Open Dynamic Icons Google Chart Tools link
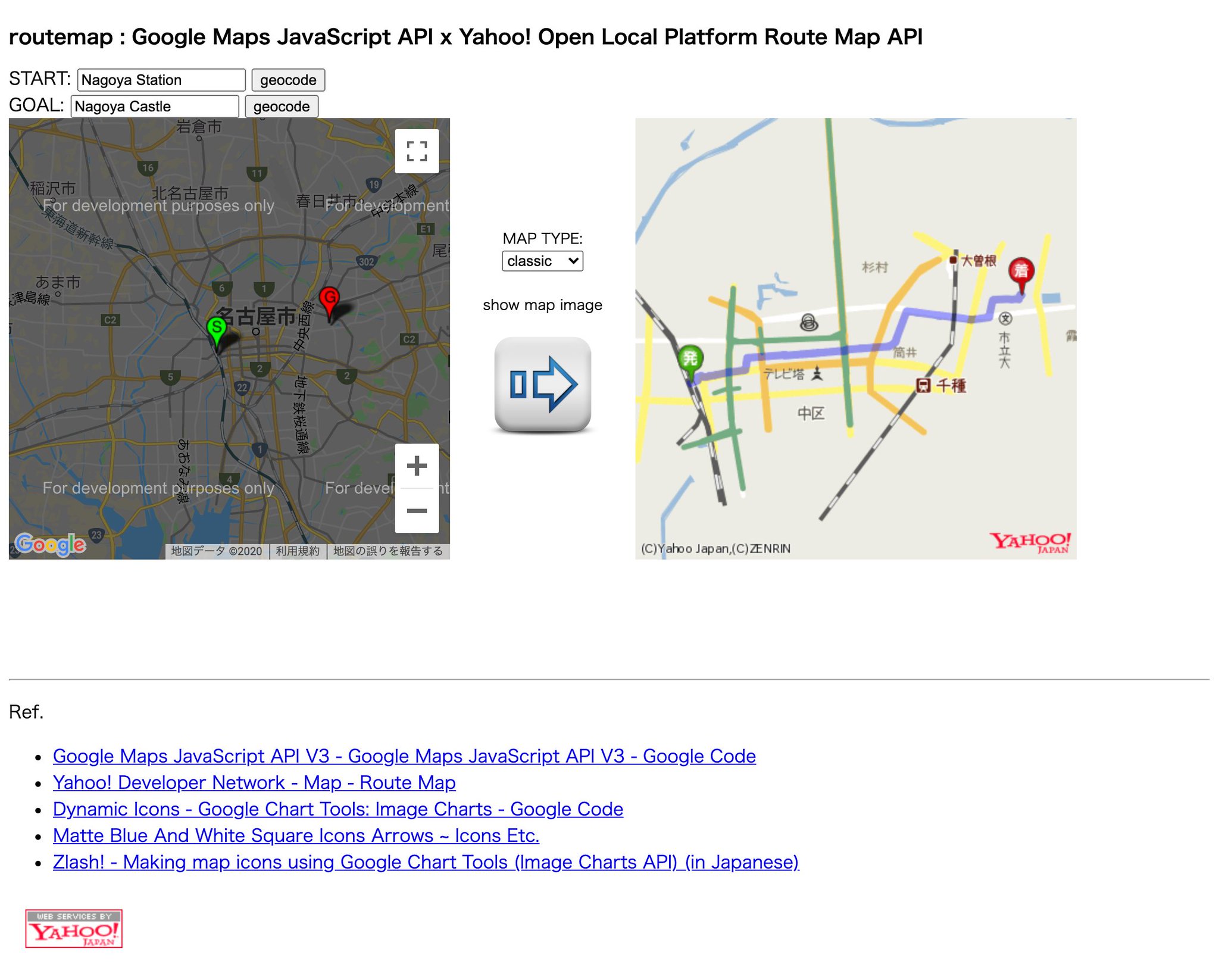Screen dimensions: 1219x980 [x=338, y=809]
